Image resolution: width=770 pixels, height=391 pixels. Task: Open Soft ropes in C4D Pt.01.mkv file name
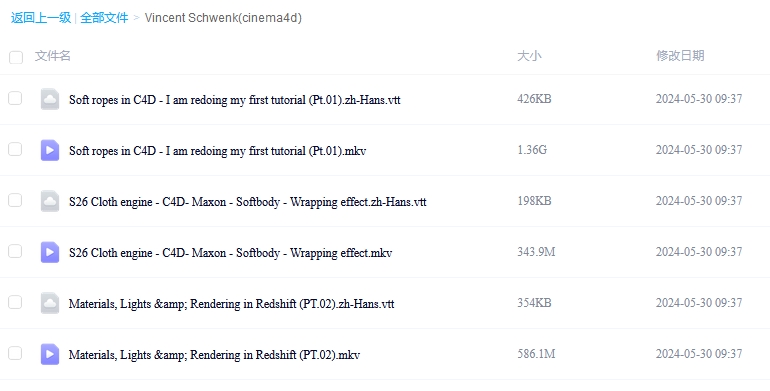pyautogui.click(x=218, y=150)
